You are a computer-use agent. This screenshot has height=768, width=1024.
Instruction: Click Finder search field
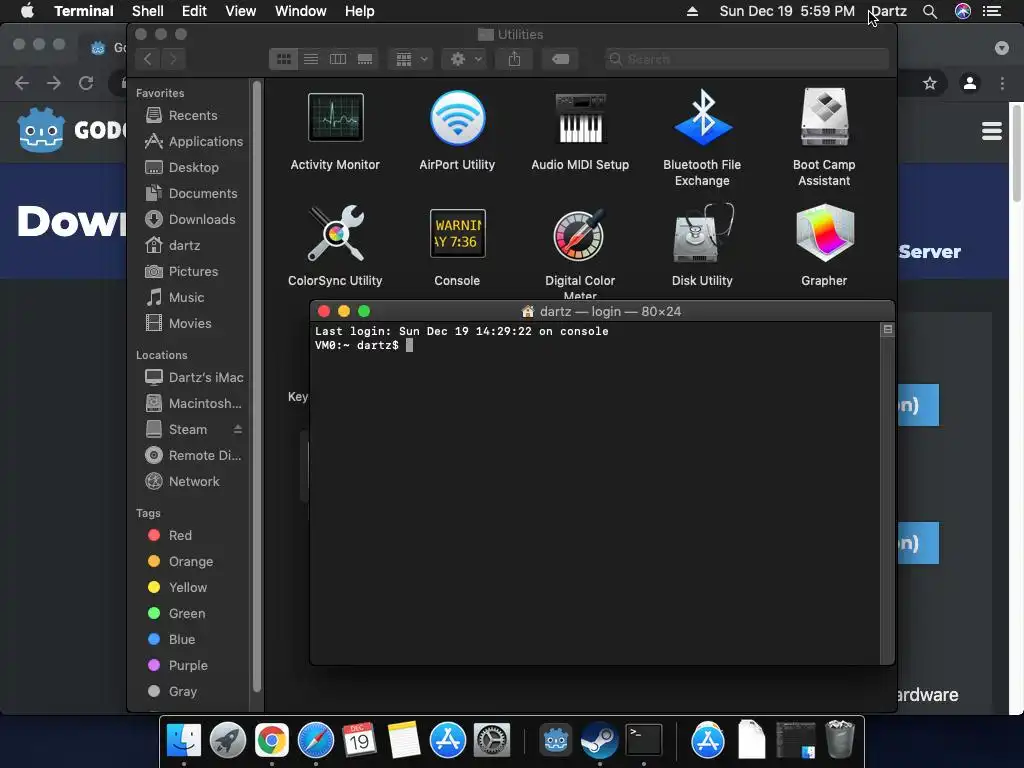(x=746, y=59)
